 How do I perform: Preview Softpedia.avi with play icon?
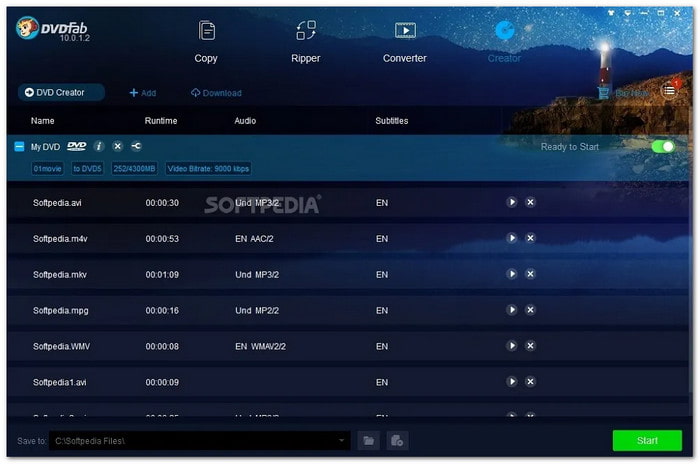pyautogui.click(x=512, y=202)
